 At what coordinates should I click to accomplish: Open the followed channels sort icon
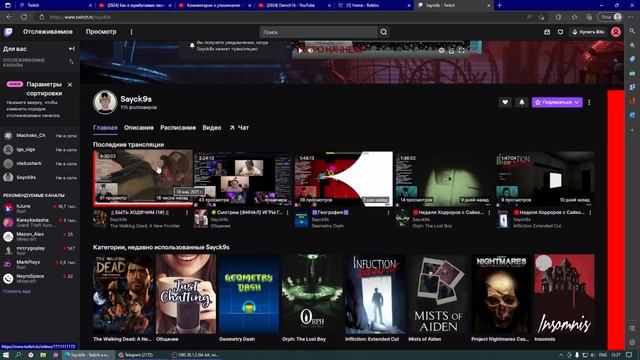72,62
